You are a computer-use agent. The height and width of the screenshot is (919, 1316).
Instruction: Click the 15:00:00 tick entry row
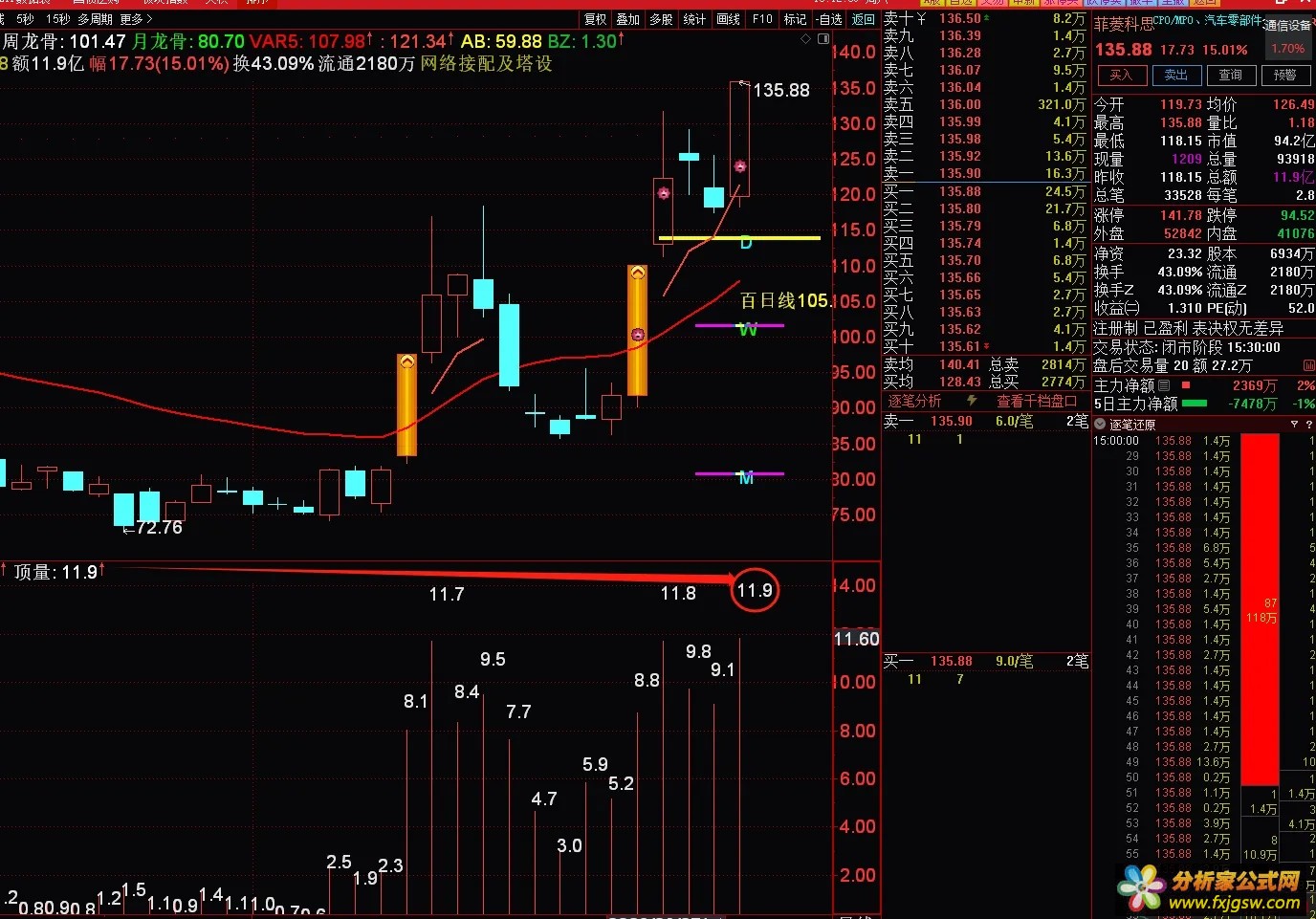coord(1202,441)
